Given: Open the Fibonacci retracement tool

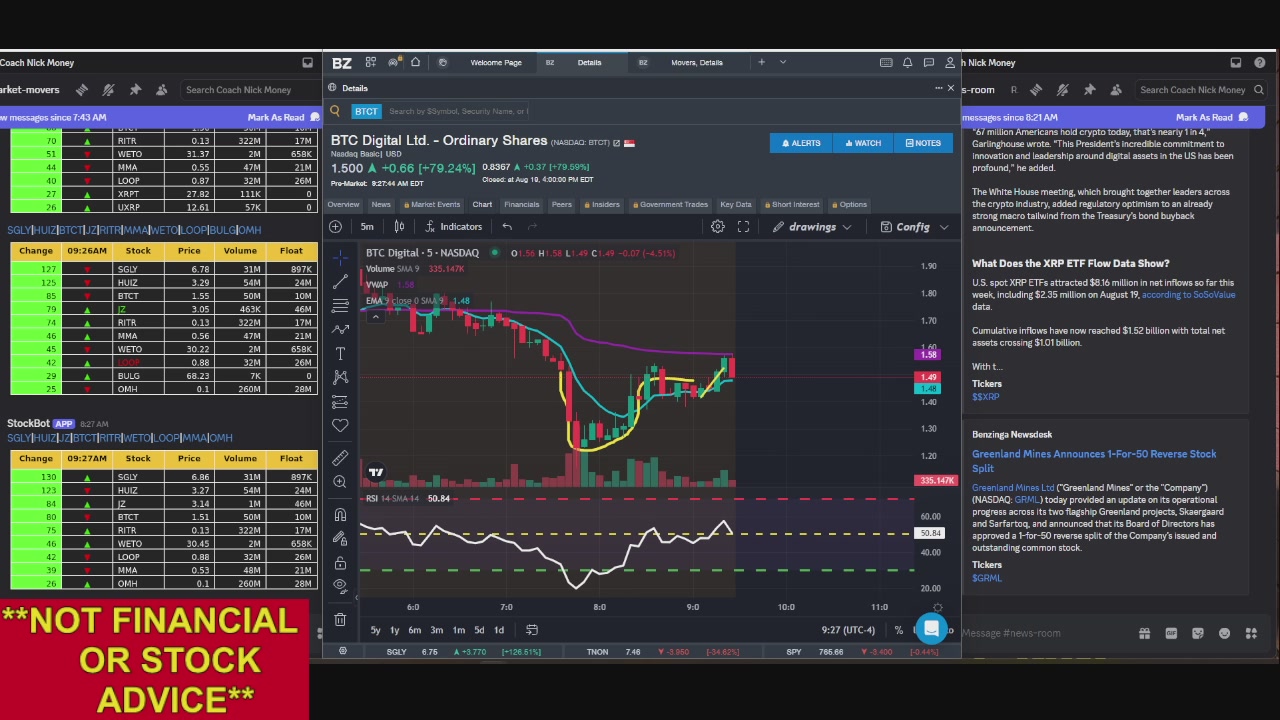Looking at the screenshot, I should [340, 304].
